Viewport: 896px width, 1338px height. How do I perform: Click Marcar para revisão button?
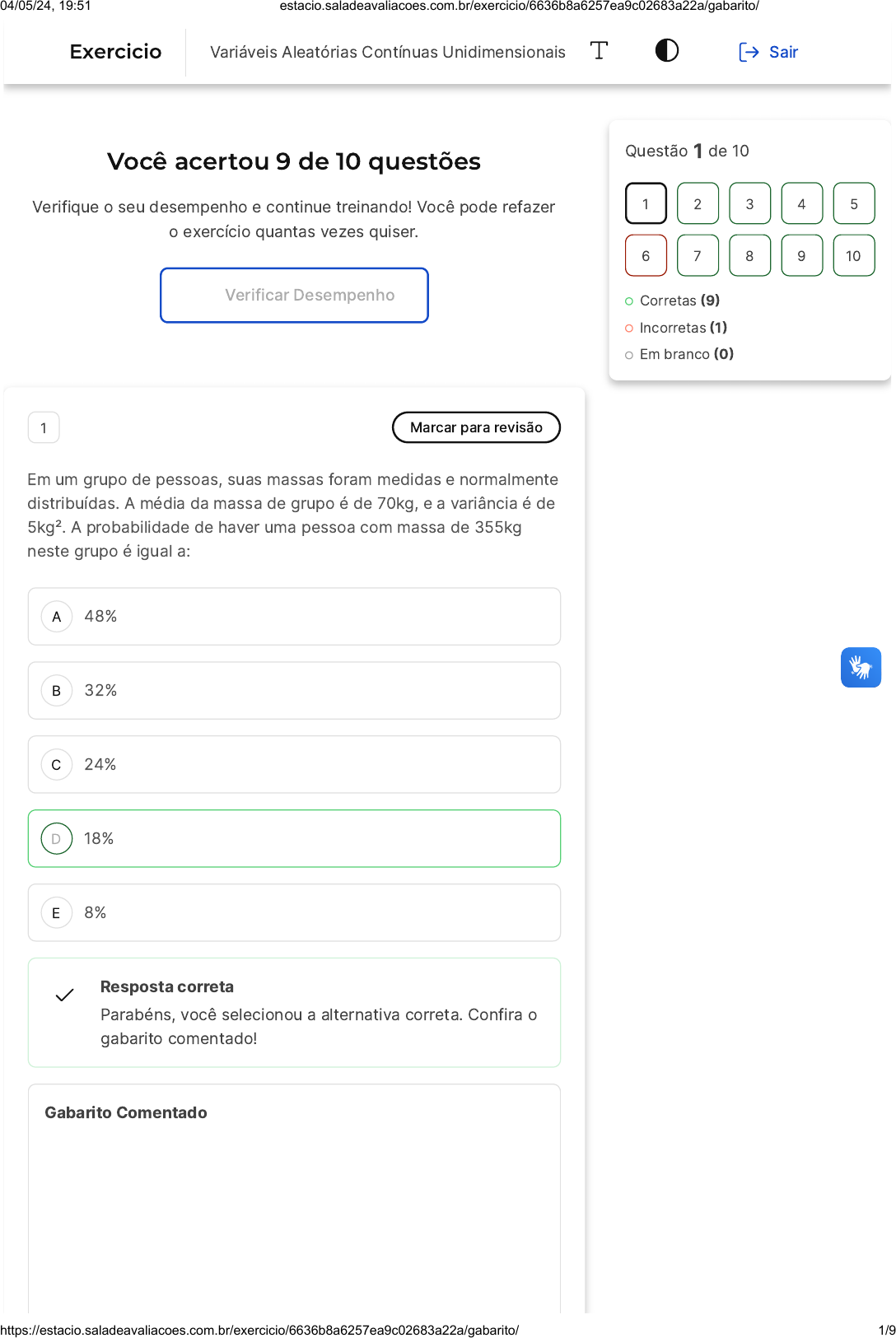click(476, 427)
